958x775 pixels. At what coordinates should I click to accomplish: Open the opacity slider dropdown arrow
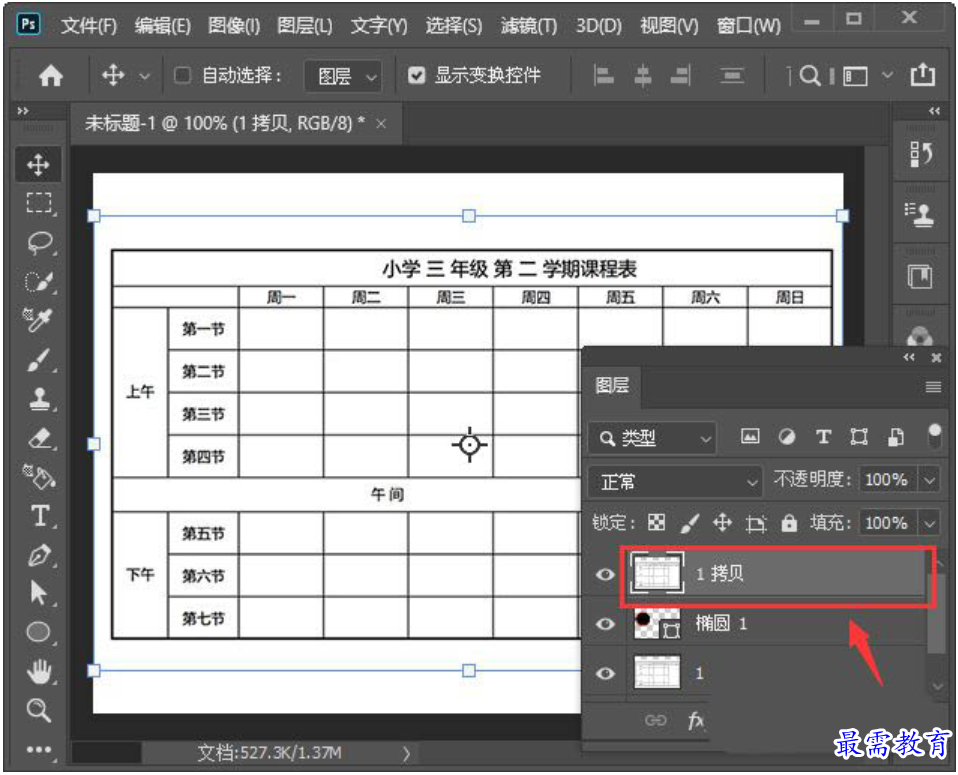[929, 480]
